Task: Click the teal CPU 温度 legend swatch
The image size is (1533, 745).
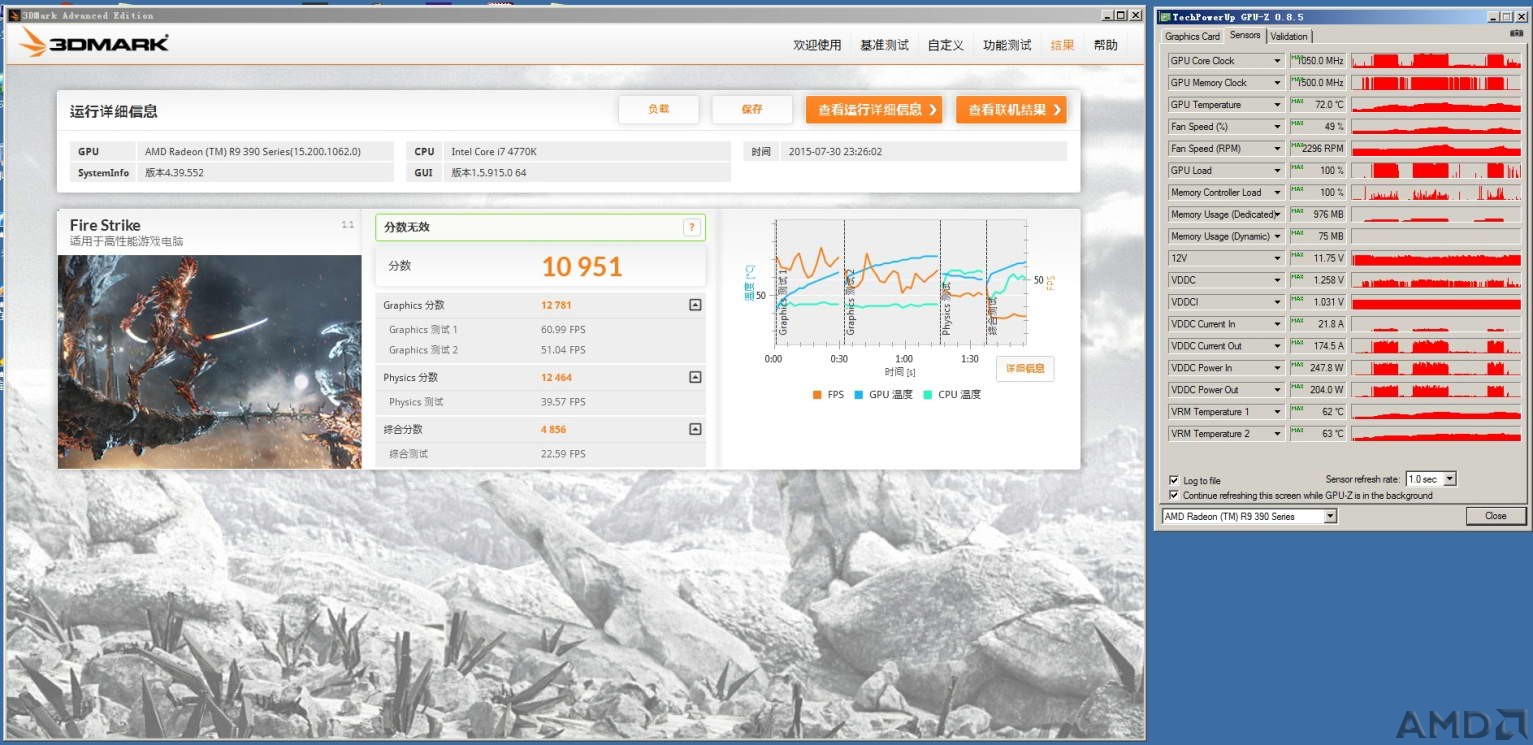Action: tap(928, 395)
